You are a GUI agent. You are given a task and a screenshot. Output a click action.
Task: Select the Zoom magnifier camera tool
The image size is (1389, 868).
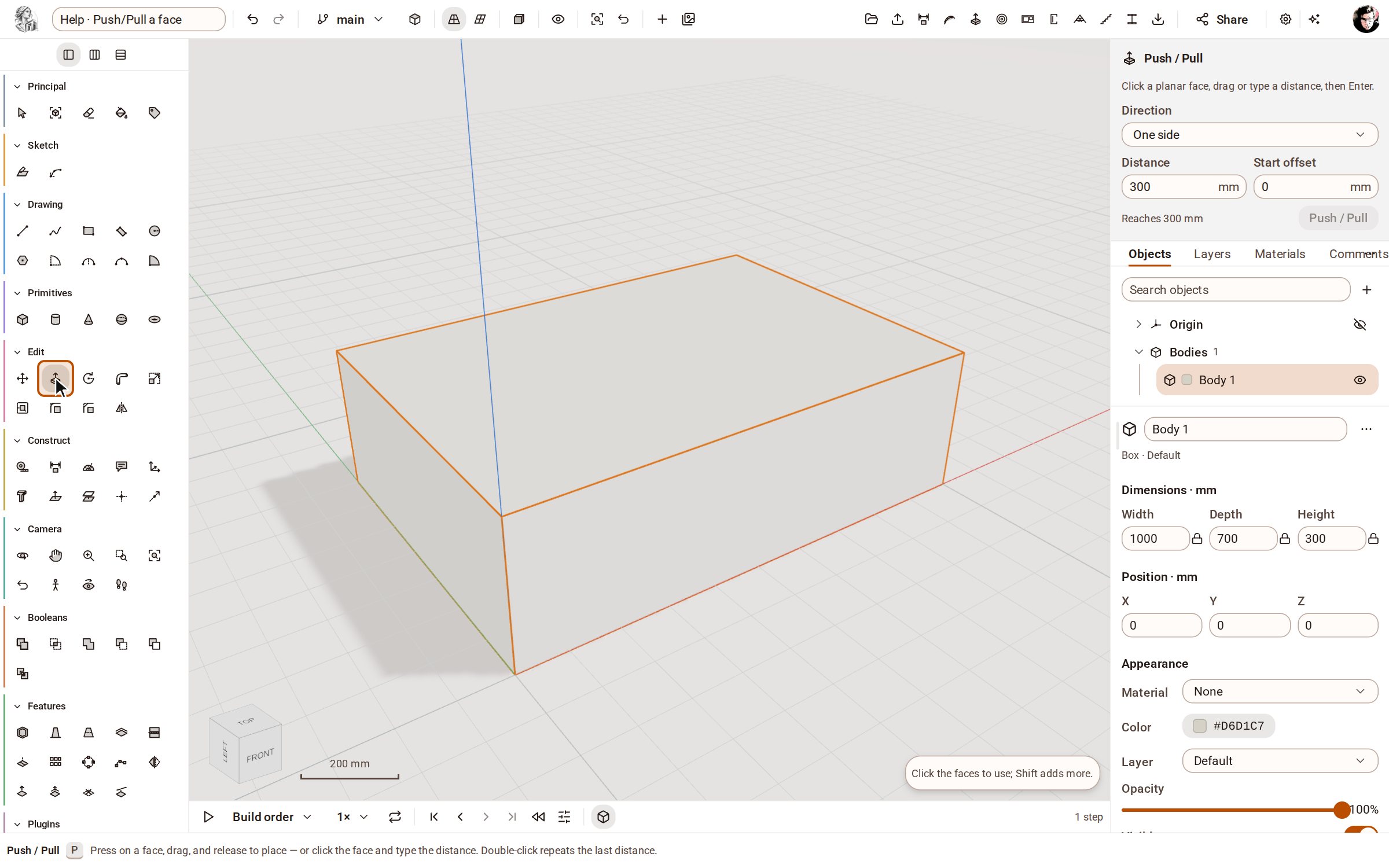[89, 556]
